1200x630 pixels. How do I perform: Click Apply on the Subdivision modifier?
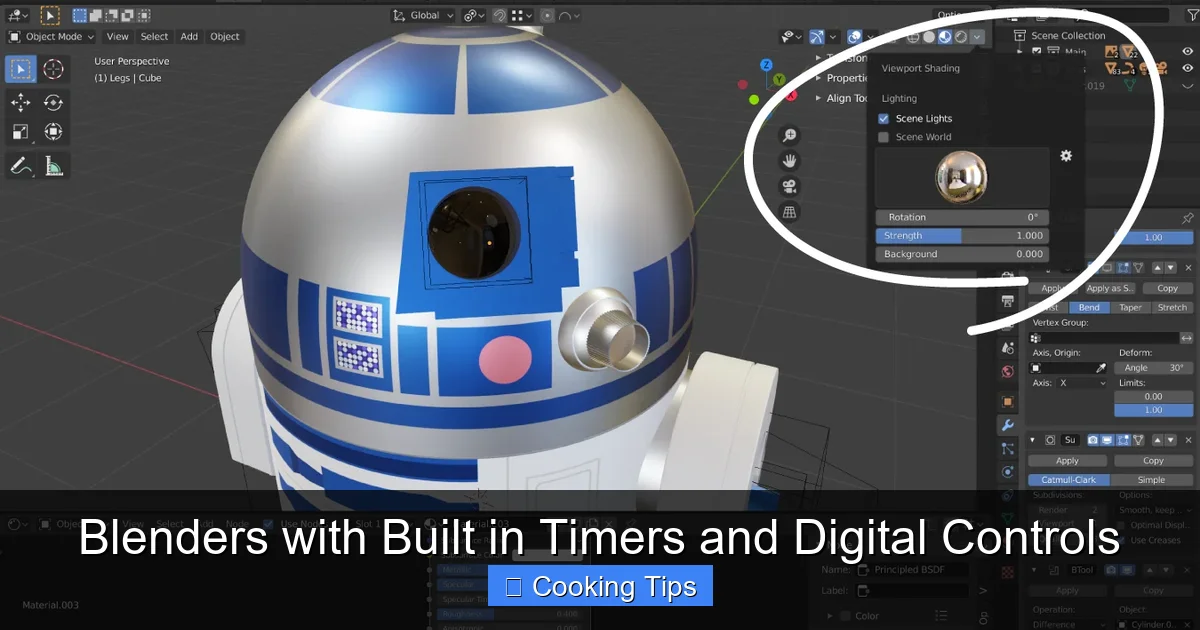[x=1066, y=460]
